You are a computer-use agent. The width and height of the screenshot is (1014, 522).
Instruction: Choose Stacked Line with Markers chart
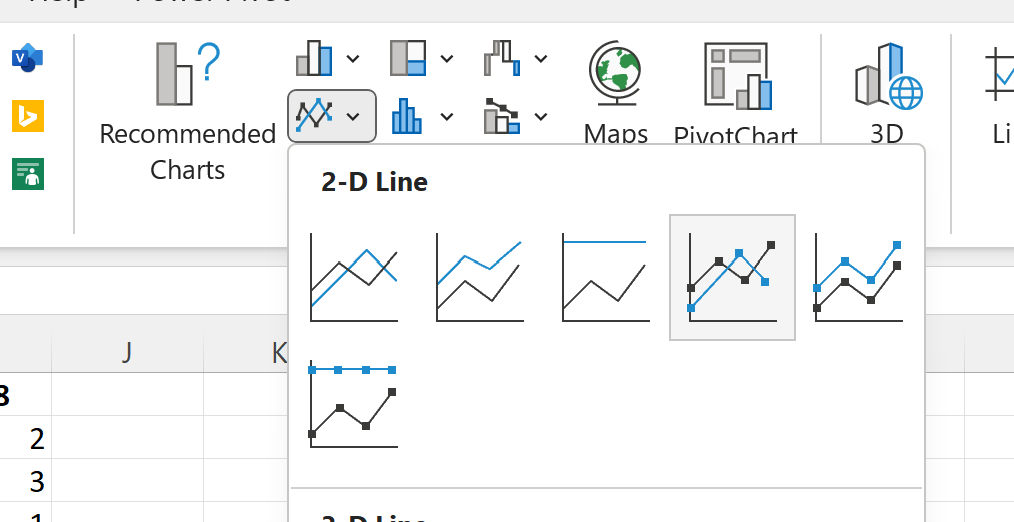(858, 277)
